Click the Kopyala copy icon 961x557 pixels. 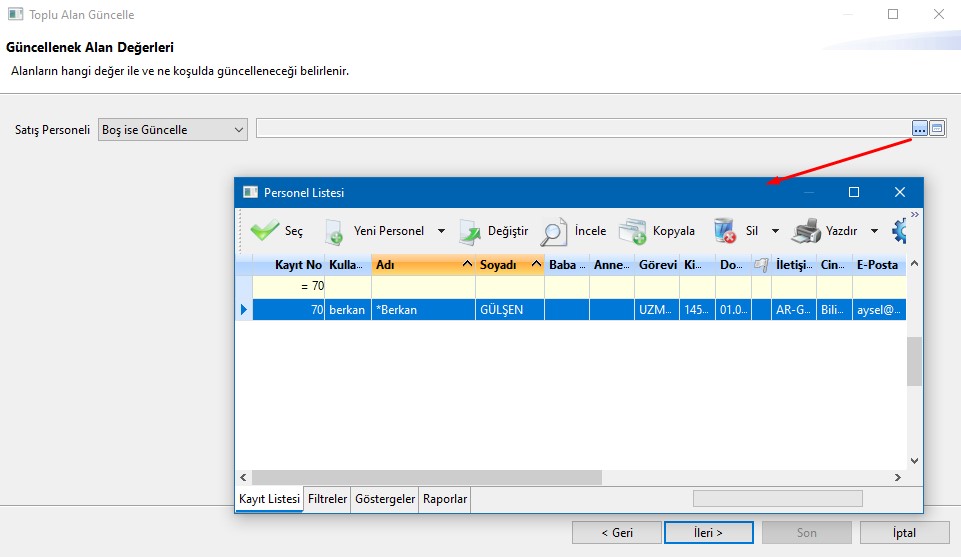pyautogui.click(x=632, y=231)
